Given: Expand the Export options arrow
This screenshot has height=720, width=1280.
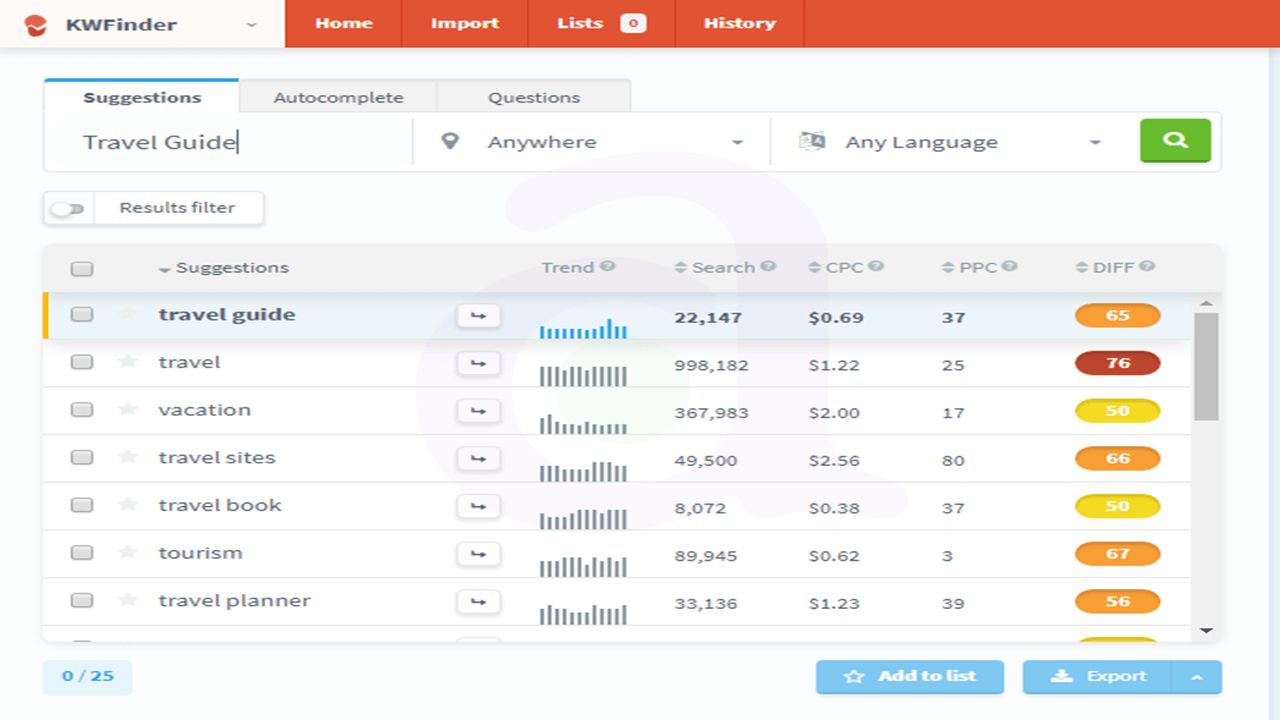Looking at the screenshot, I should point(1196,677).
